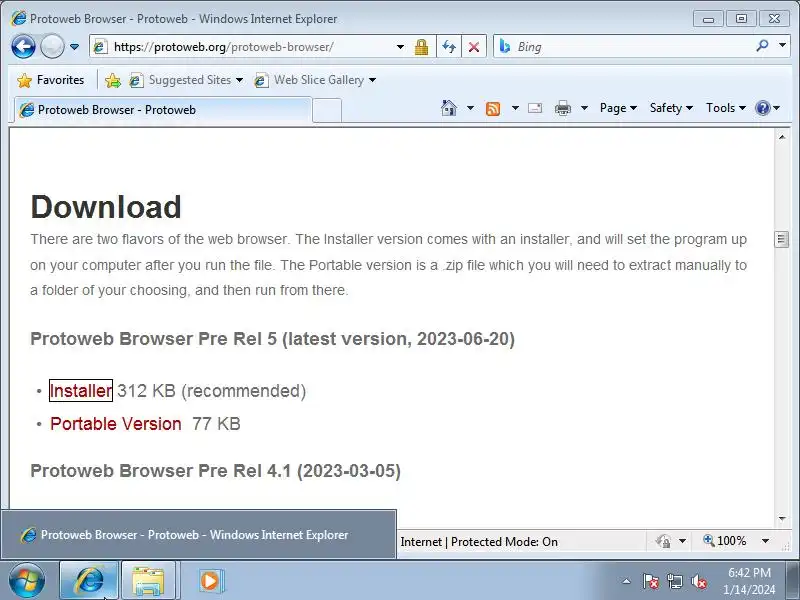
Task: Click the greyed Forward navigation button
Action: [52, 47]
